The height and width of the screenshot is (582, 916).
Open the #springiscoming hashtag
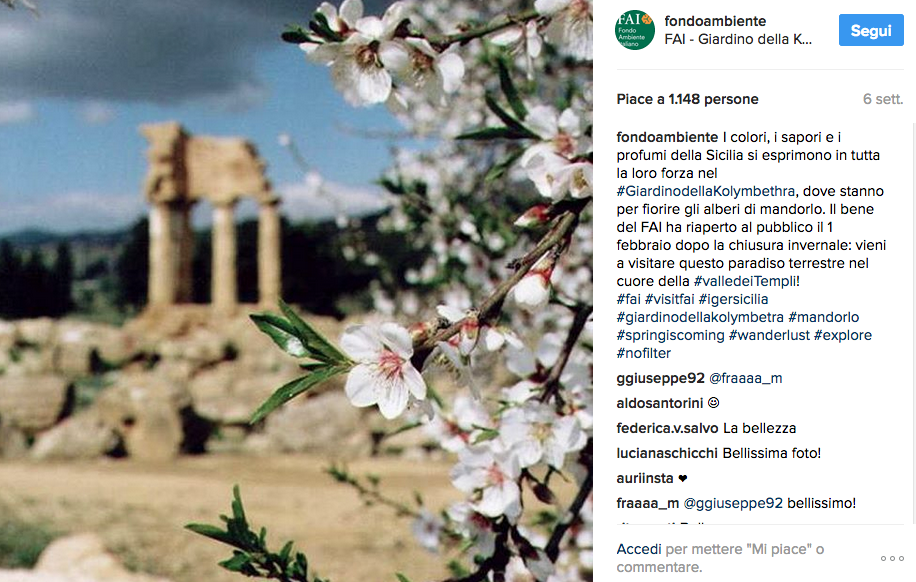point(670,335)
